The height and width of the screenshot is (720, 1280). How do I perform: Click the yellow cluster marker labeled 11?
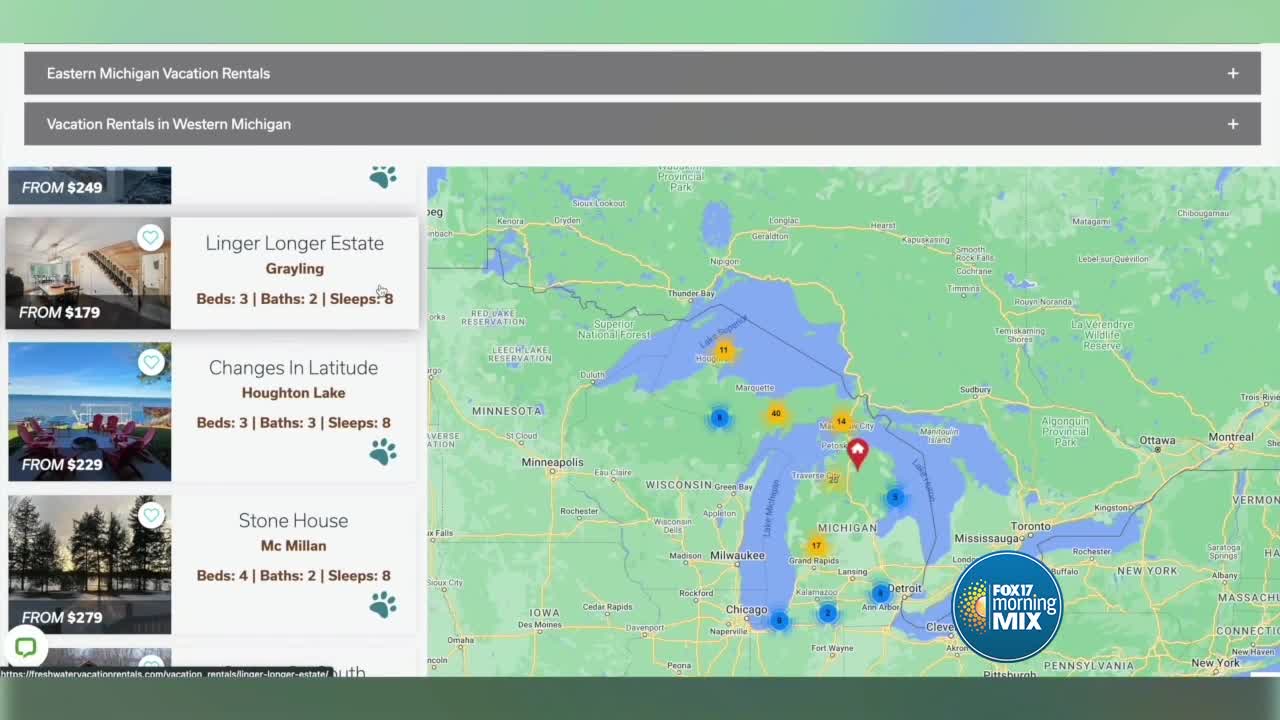pos(723,350)
